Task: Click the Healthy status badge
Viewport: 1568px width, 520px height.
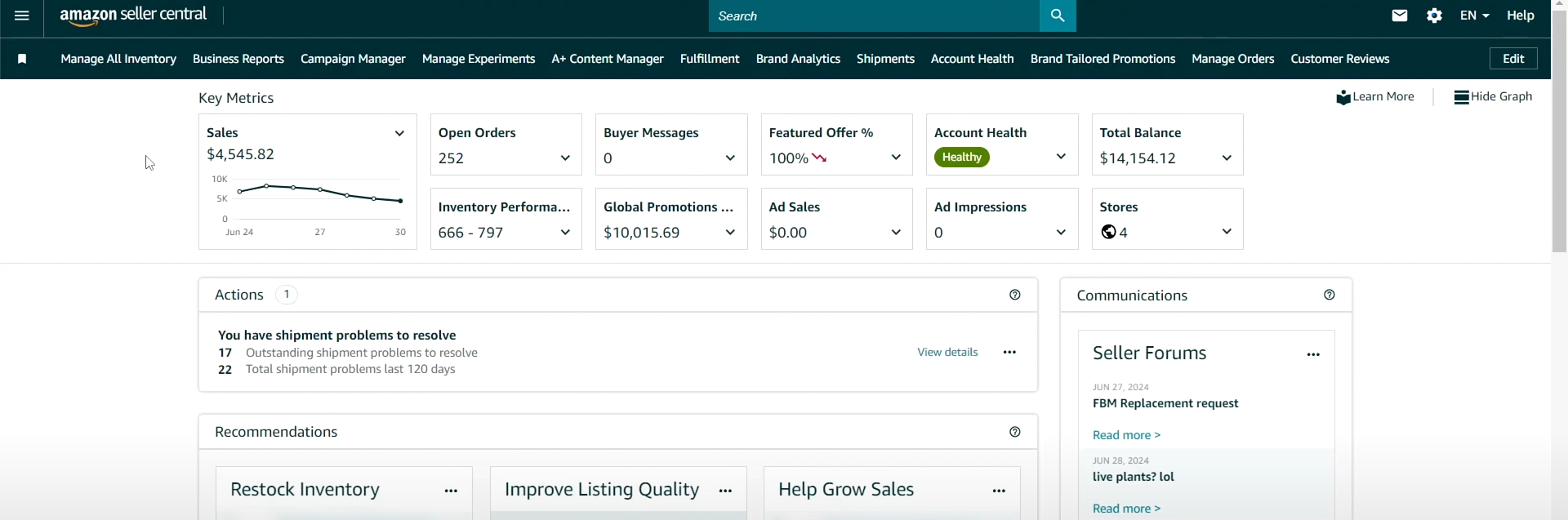Action: coord(962,158)
